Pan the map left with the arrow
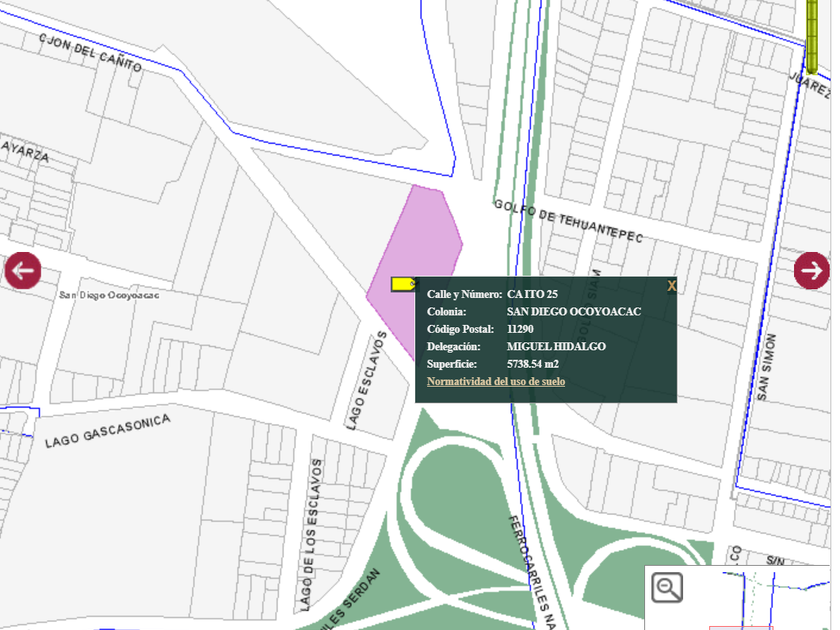The height and width of the screenshot is (630, 840). tap(22, 271)
